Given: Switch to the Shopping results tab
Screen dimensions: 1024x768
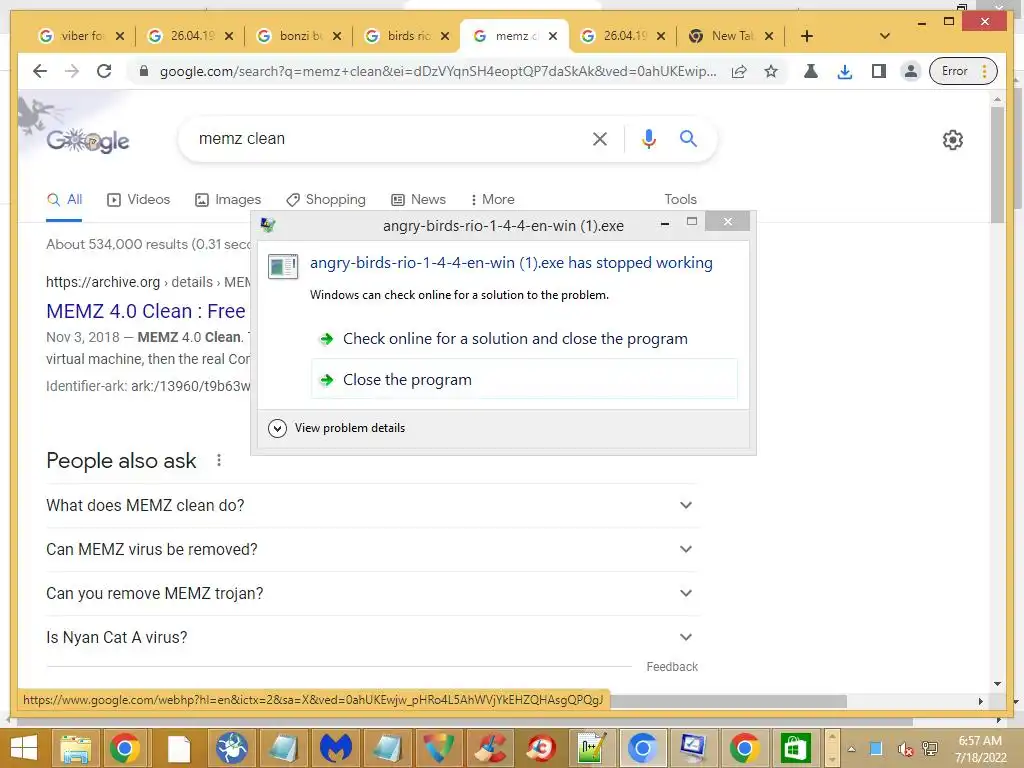Looking at the screenshot, I should (x=326, y=200).
